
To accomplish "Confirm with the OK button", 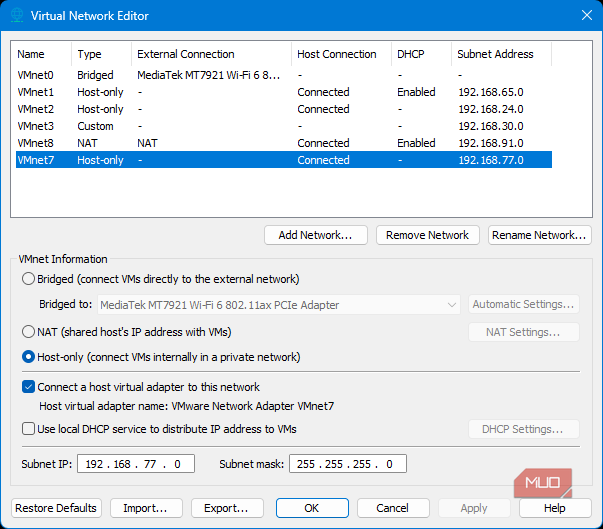I will click(312, 508).
